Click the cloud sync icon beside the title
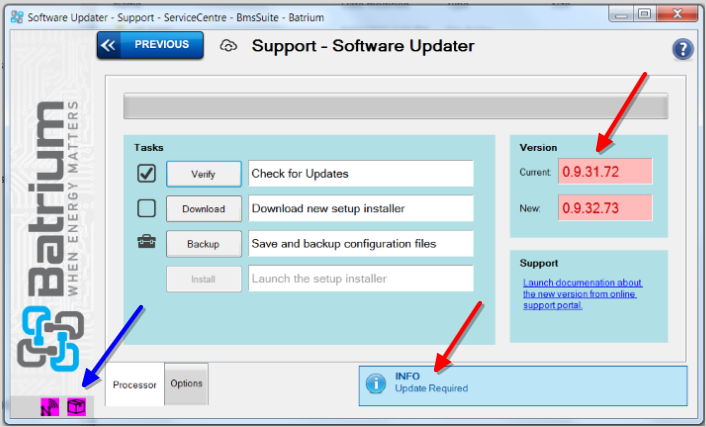The image size is (706, 427). pos(228,45)
